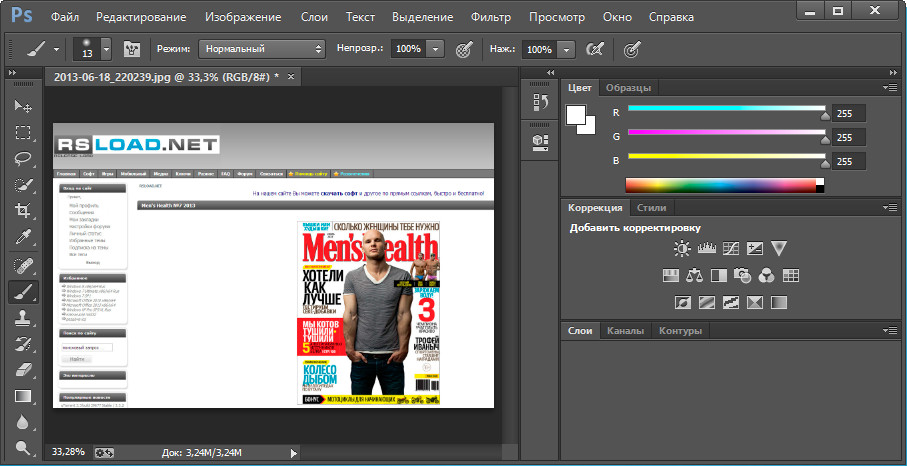Open the Файл menu

(x=65, y=17)
